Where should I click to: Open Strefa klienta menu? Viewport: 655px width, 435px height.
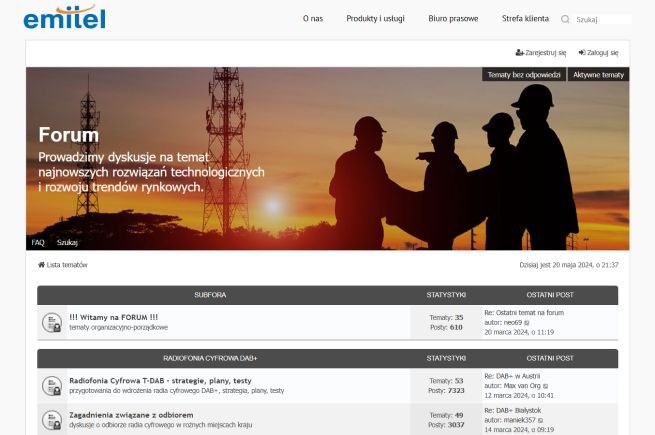(526, 18)
